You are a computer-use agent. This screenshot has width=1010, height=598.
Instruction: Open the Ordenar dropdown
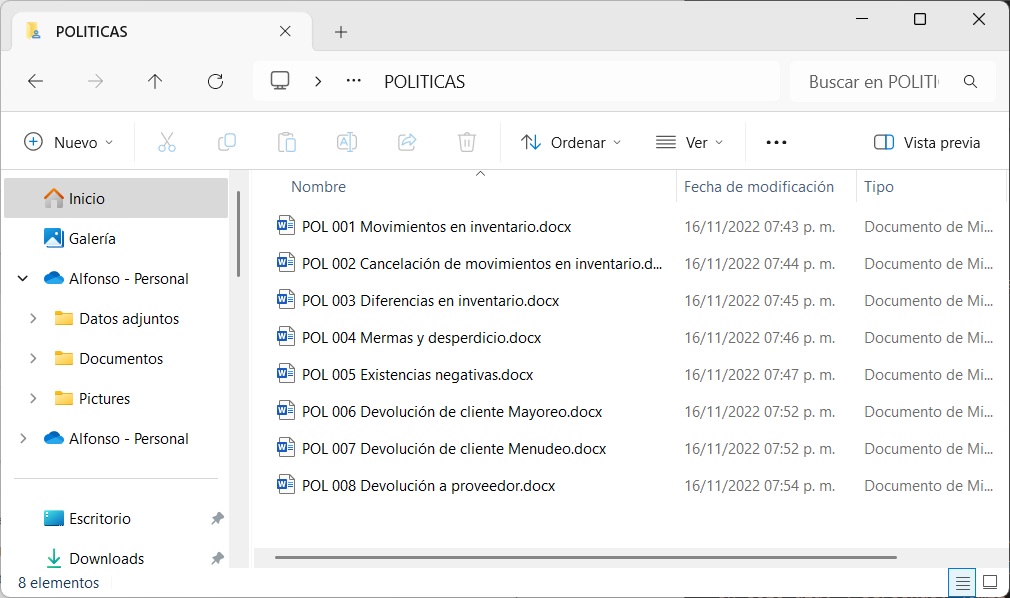[x=571, y=143]
